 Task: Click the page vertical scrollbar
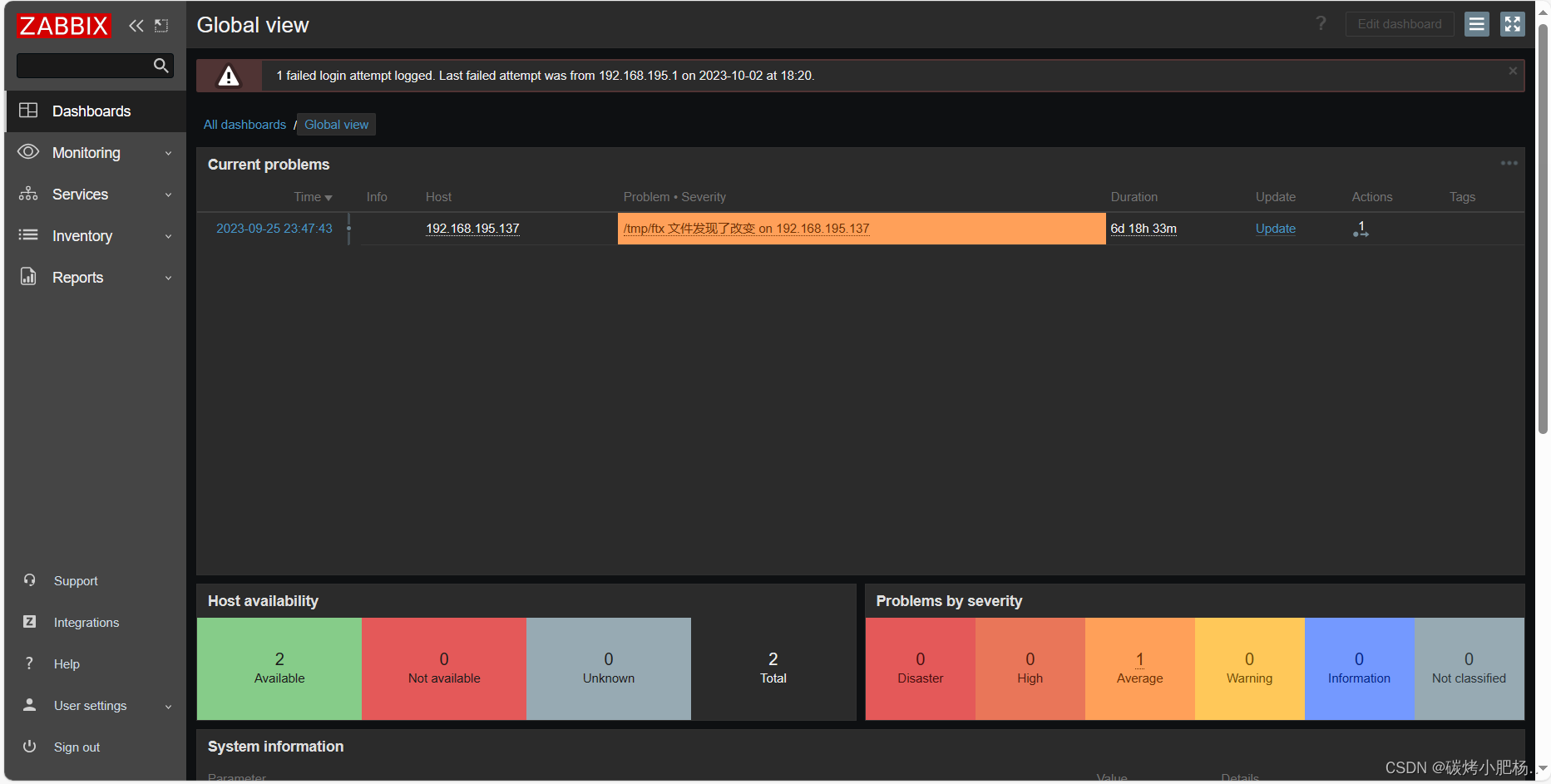[1543, 229]
